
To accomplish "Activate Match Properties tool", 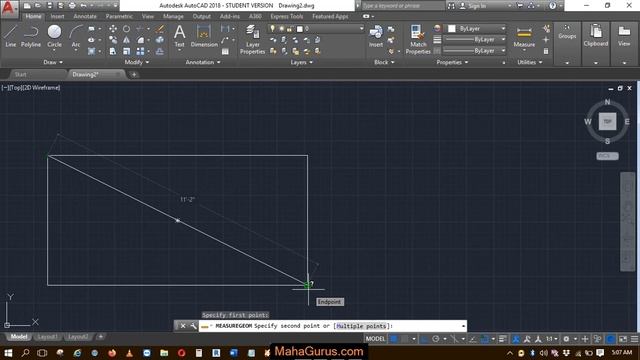I will [418, 39].
